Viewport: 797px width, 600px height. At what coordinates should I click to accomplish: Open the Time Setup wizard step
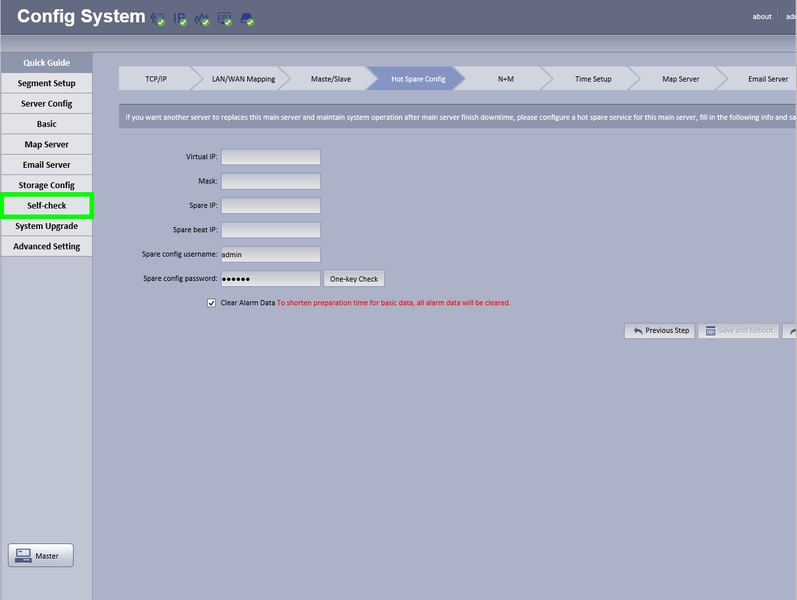point(593,79)
